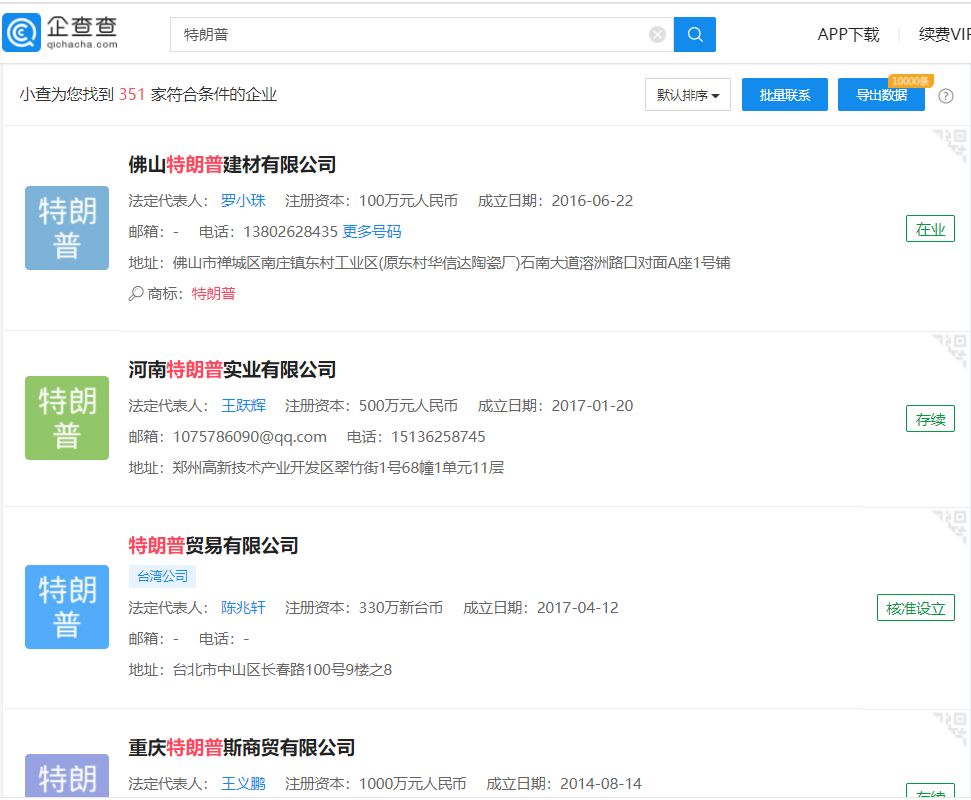Open the 续费VIP menu item
Viewport: 971px width, 800px height.
pos(944,35)
